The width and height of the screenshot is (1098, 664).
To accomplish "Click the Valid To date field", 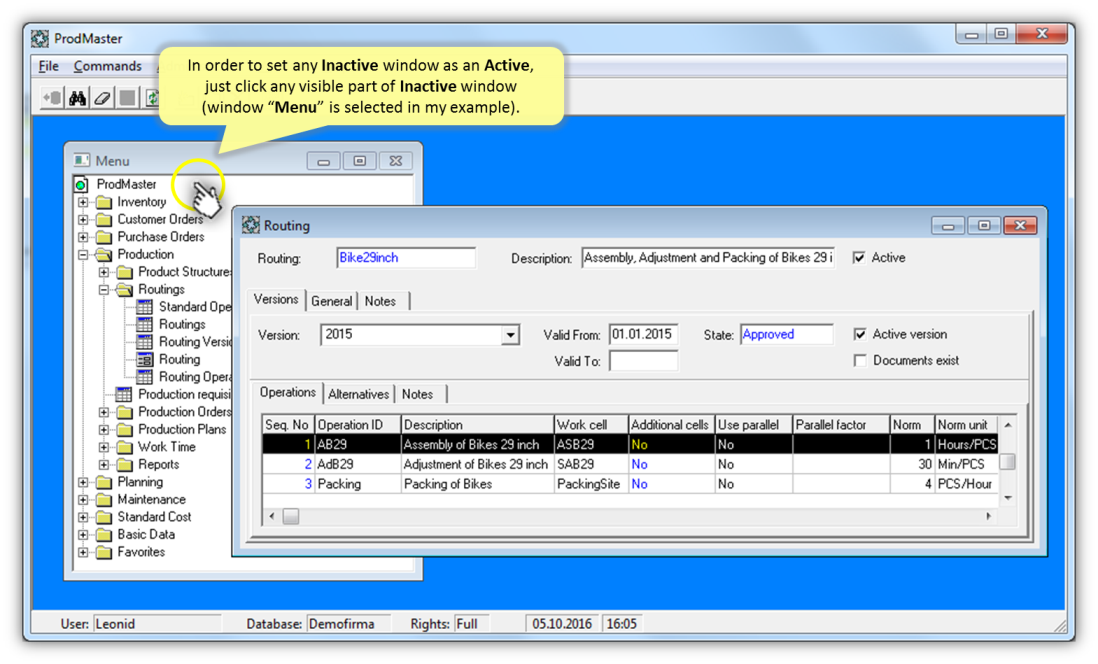I will [643, 361].
